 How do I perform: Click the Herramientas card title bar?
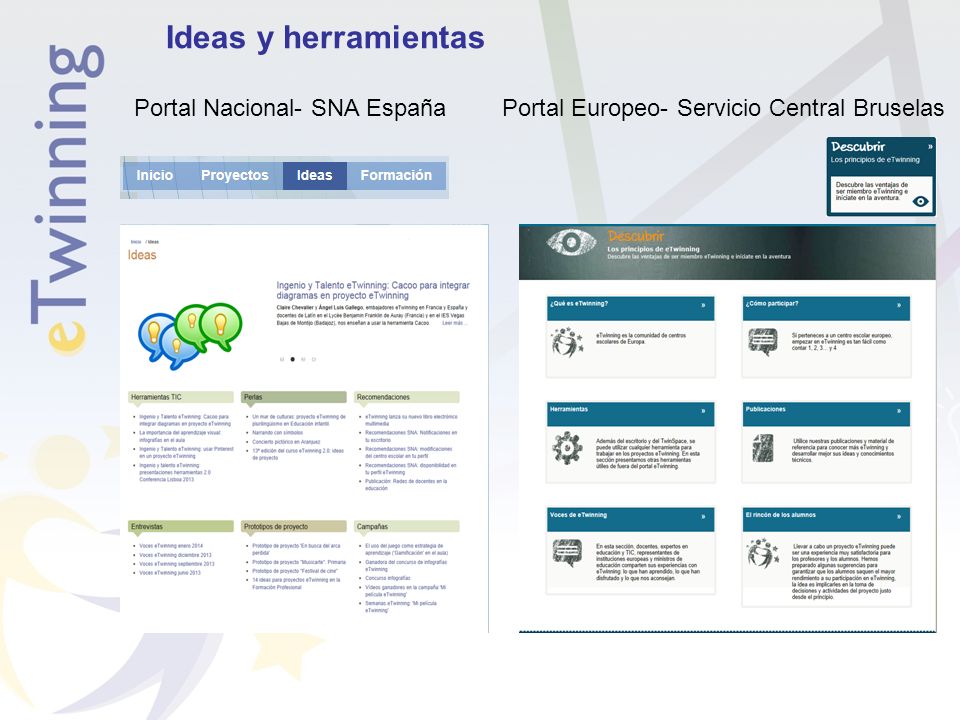[x=631, y=414]
